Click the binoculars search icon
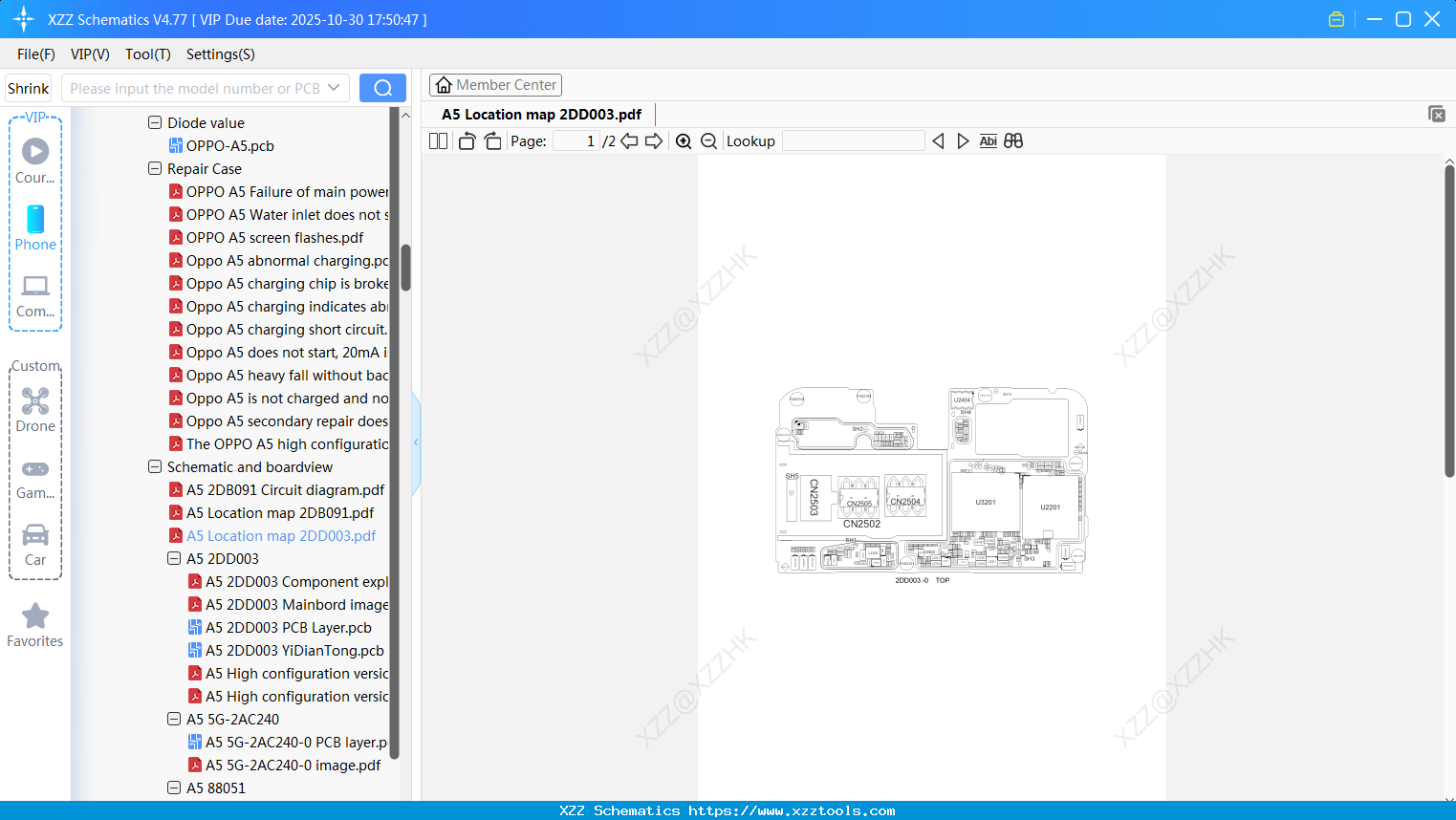1456x820 pixels. pos(1013,141)
